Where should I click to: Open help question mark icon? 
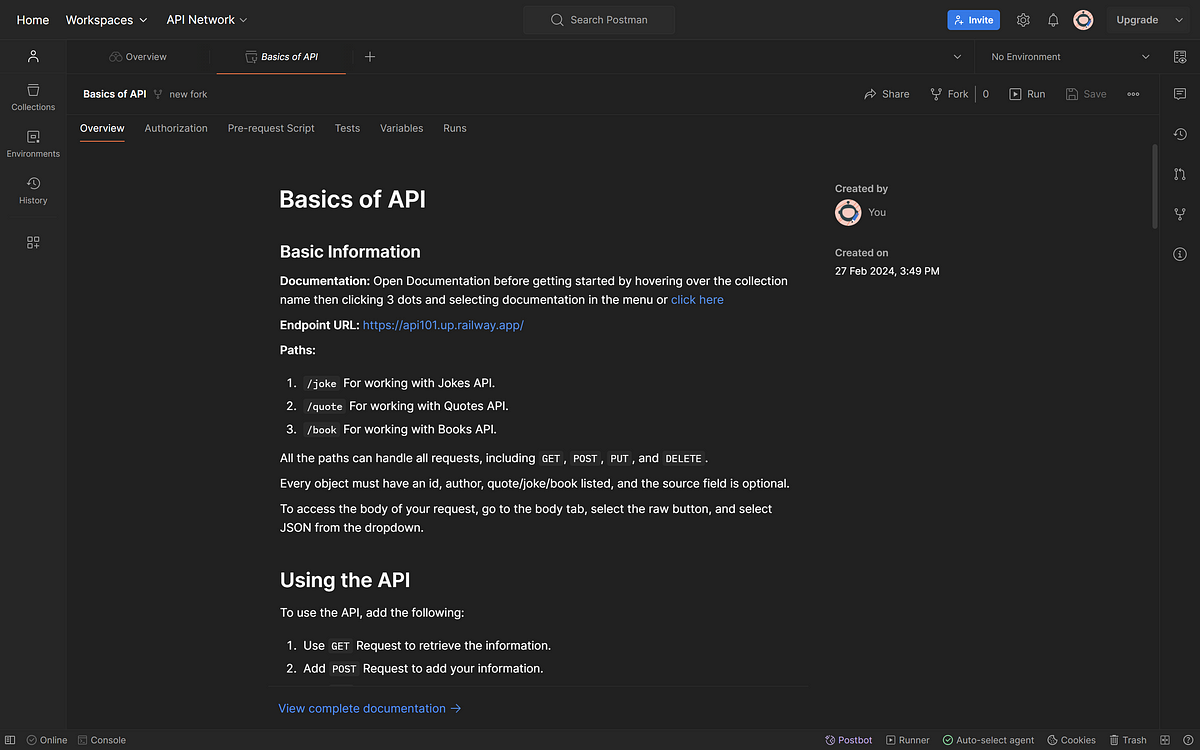pyautogui.click(x=1187, y=740)
